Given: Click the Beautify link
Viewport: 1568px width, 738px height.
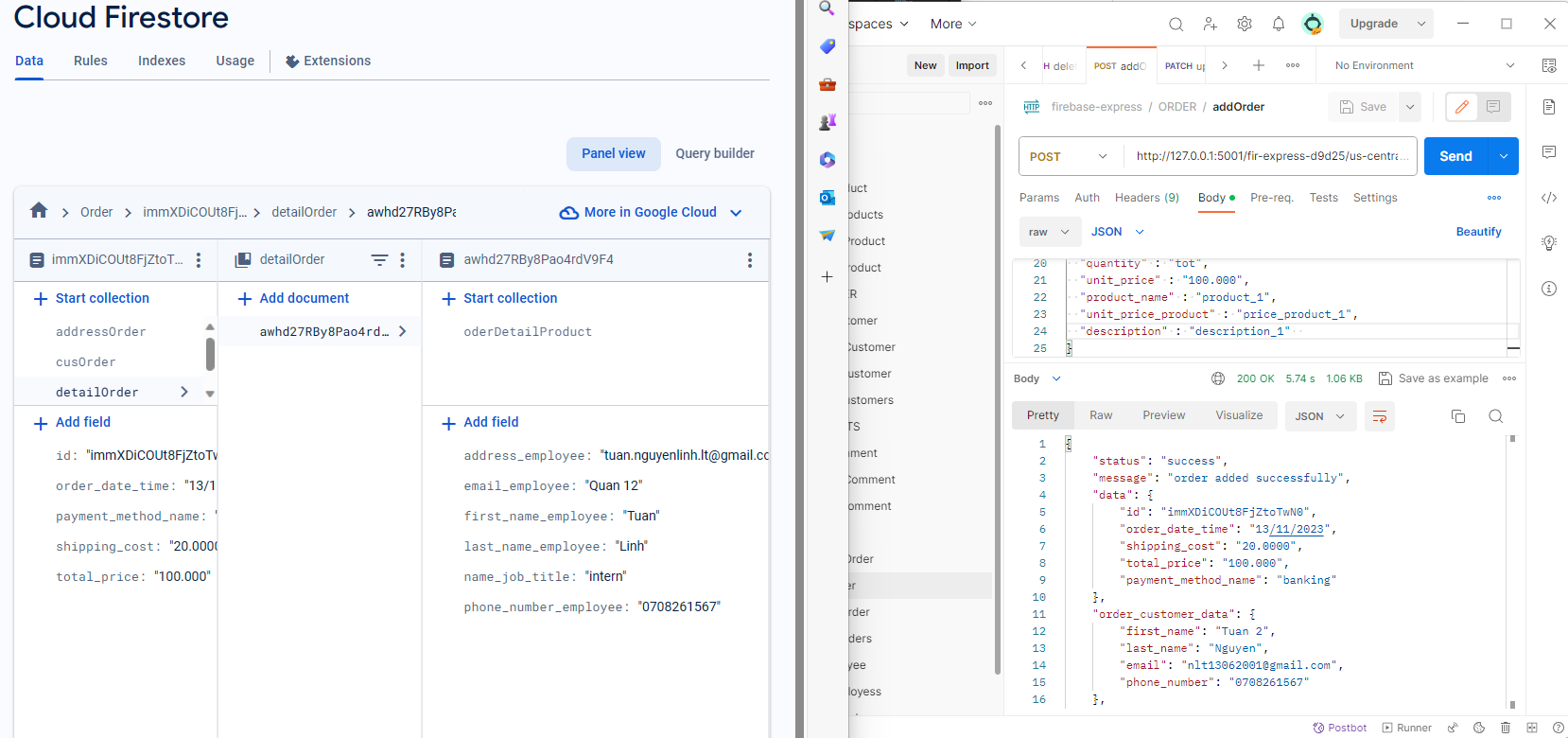Looking at the screenshot, I should click(x=1478, y=232).
